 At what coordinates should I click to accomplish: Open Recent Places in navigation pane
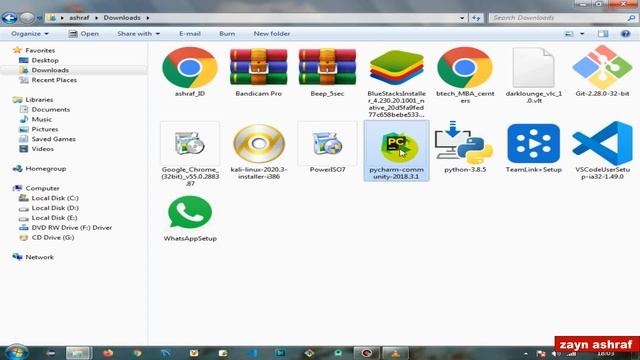pyautogui.click(x=54, y=80)
